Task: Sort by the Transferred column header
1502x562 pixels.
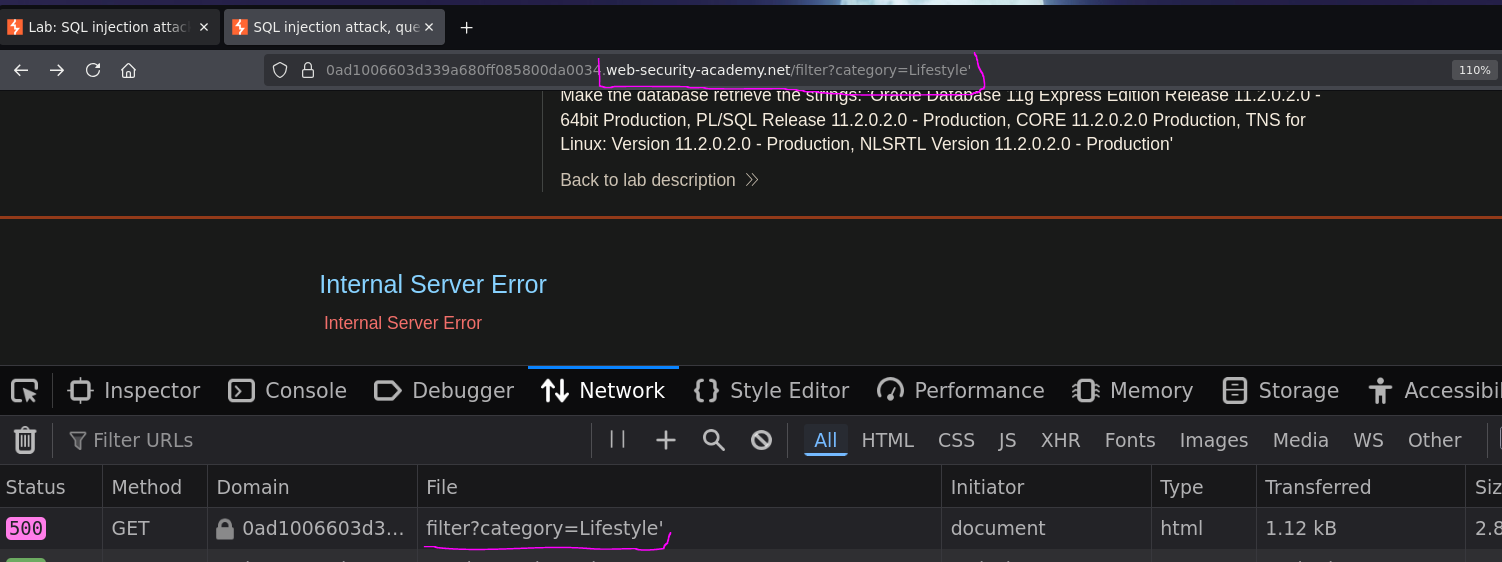Action: point(1360,487)
